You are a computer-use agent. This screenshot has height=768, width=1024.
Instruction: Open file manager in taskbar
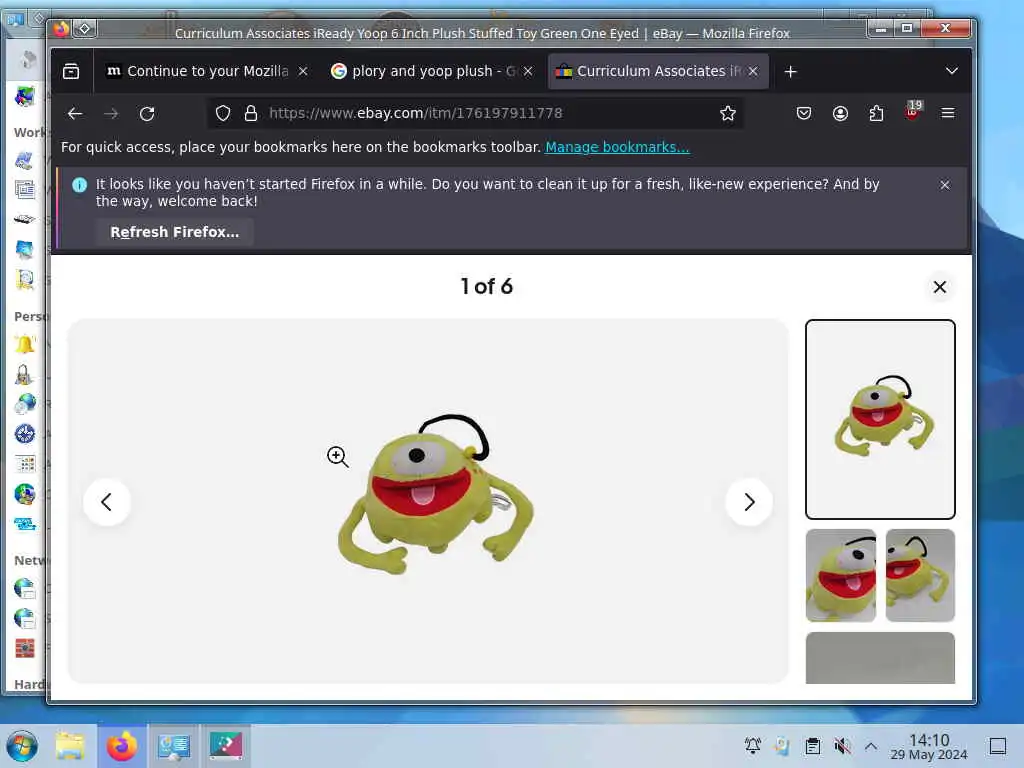tap(70, 746)
